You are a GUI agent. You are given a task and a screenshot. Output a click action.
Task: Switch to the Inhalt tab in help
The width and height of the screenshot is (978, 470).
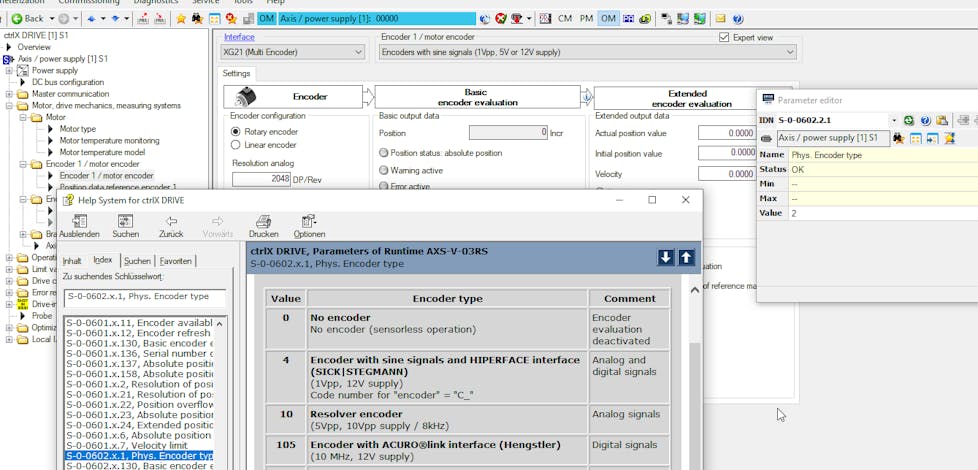click(x=73, y=260)
